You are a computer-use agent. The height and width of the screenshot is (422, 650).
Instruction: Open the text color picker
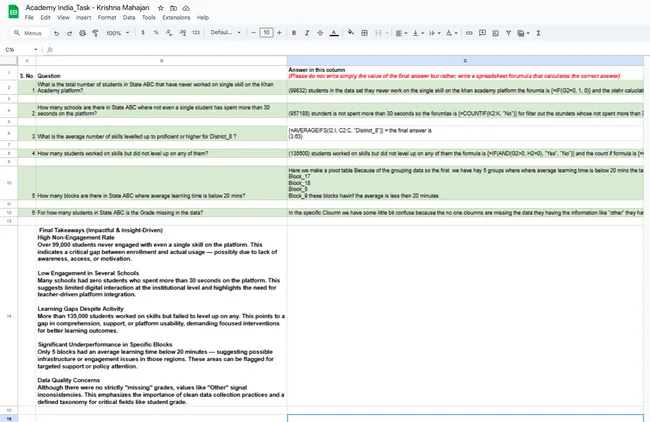coord(334,33)
